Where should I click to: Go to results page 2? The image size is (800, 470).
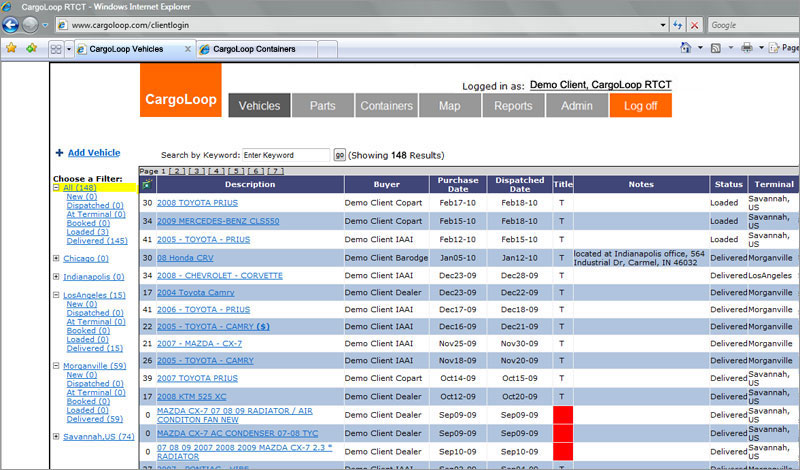177,171
